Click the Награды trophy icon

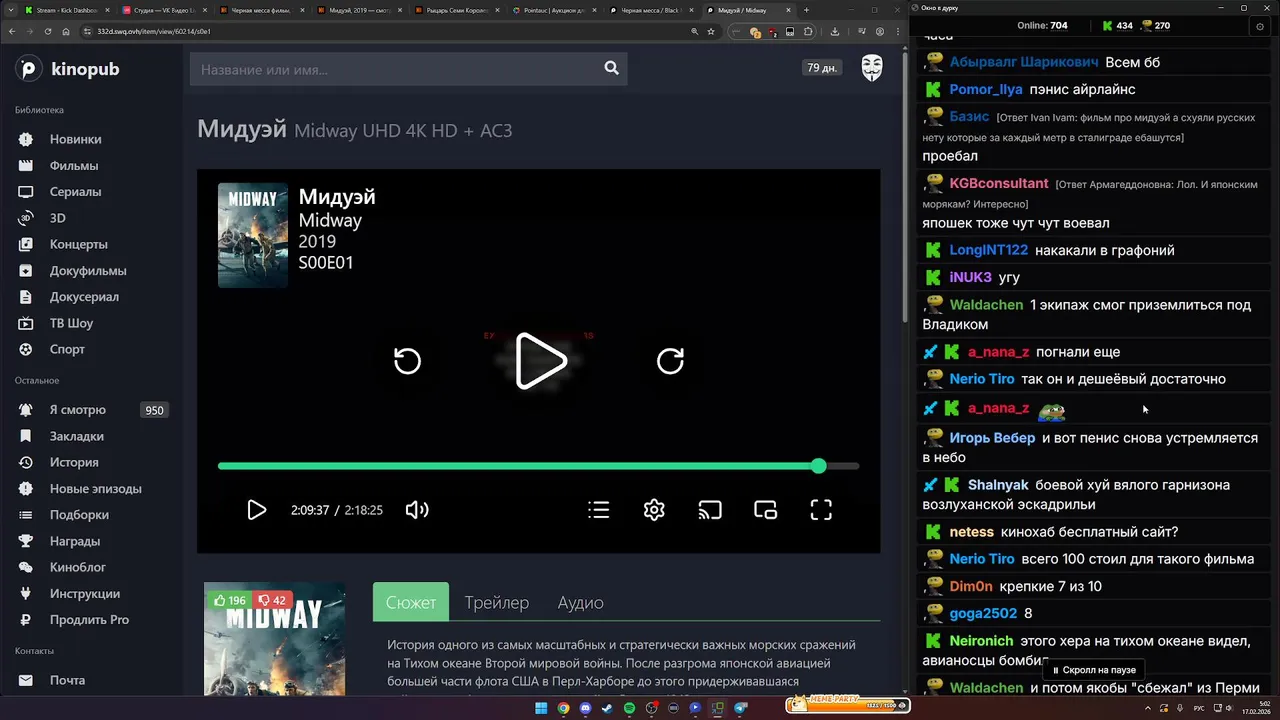coord(26,541)
